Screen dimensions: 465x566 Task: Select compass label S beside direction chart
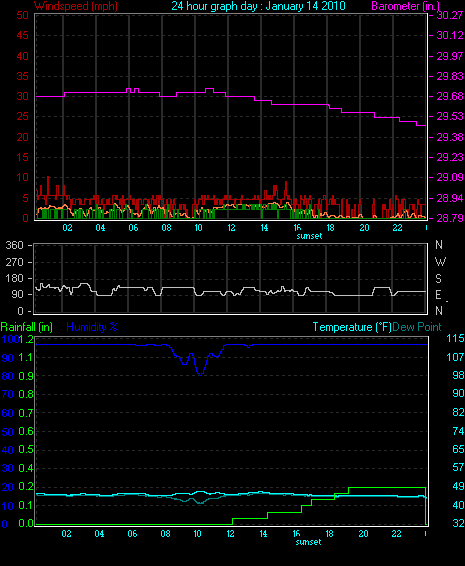[x=438, y=279]
